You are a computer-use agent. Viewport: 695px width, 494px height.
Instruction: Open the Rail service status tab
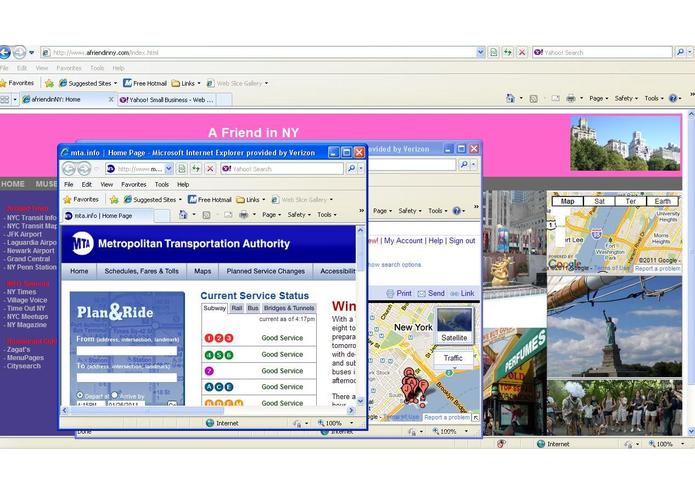coord(237,308)
